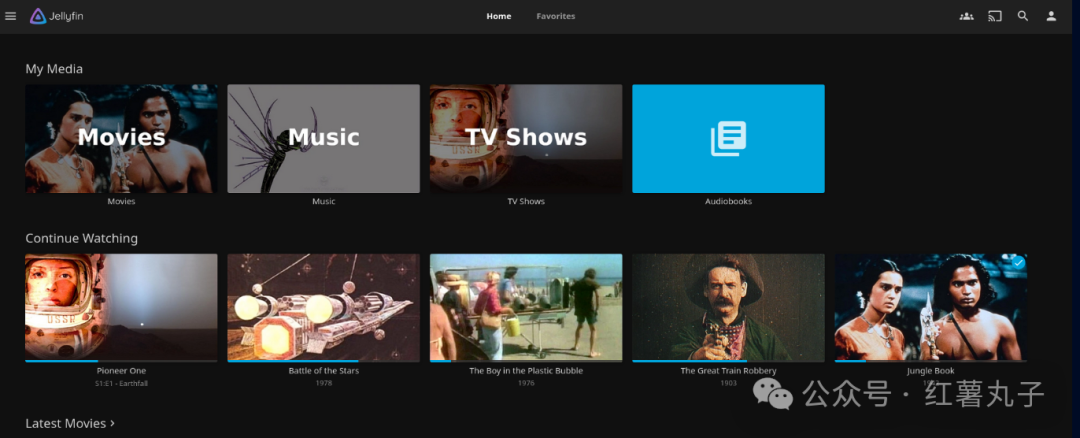Viewport: 1080px width, 438px height.
Task: Open the user profile icon
Action: pyautogui.click(x=1051, y=16)
